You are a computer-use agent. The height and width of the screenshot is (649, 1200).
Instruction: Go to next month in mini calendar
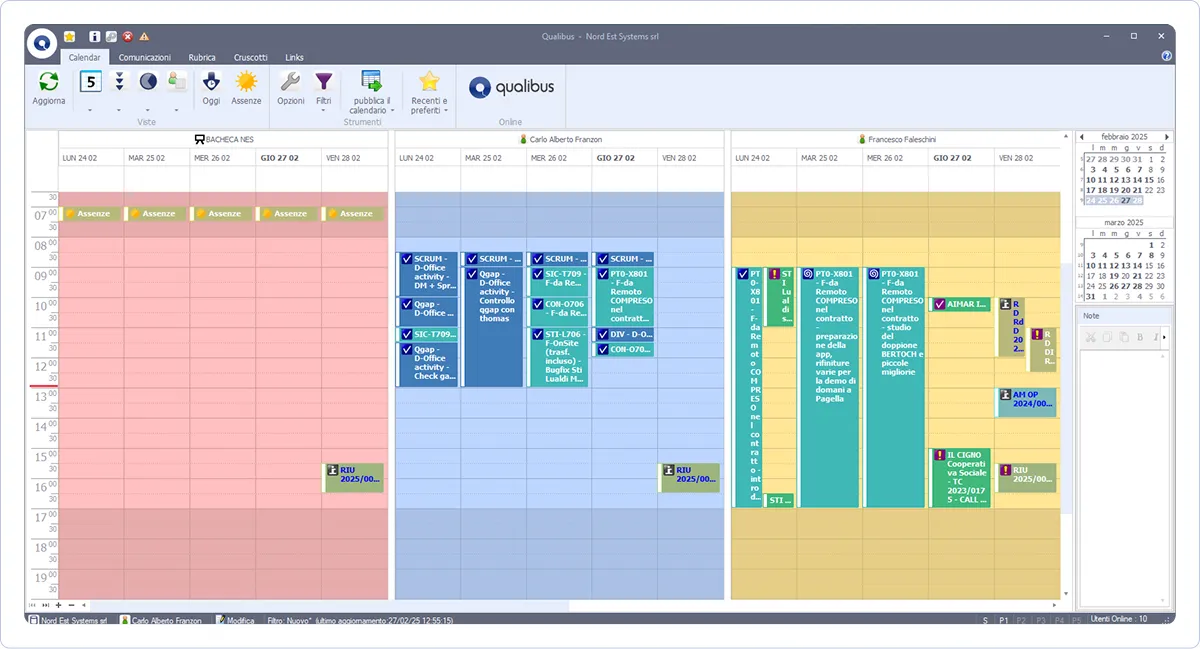click(x=1166, y=136)
